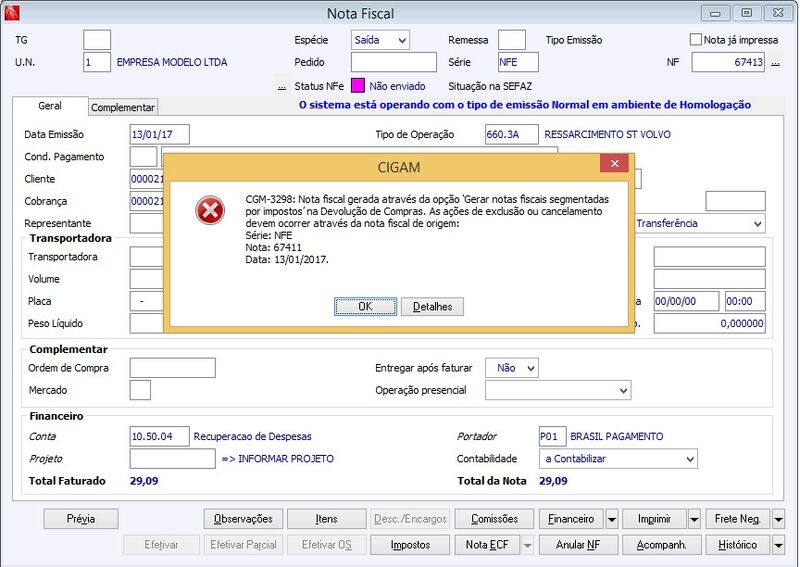Click the Série field showing NFE
The width and height of the screenshot is (800, 567).
(x=518, y=62)
